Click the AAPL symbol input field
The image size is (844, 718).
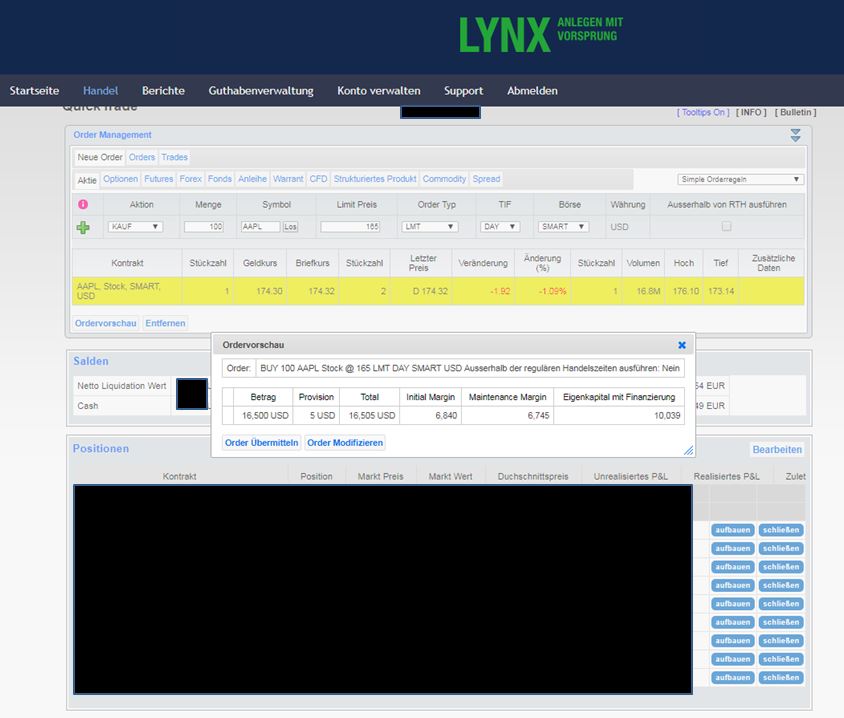coord(261,227)
